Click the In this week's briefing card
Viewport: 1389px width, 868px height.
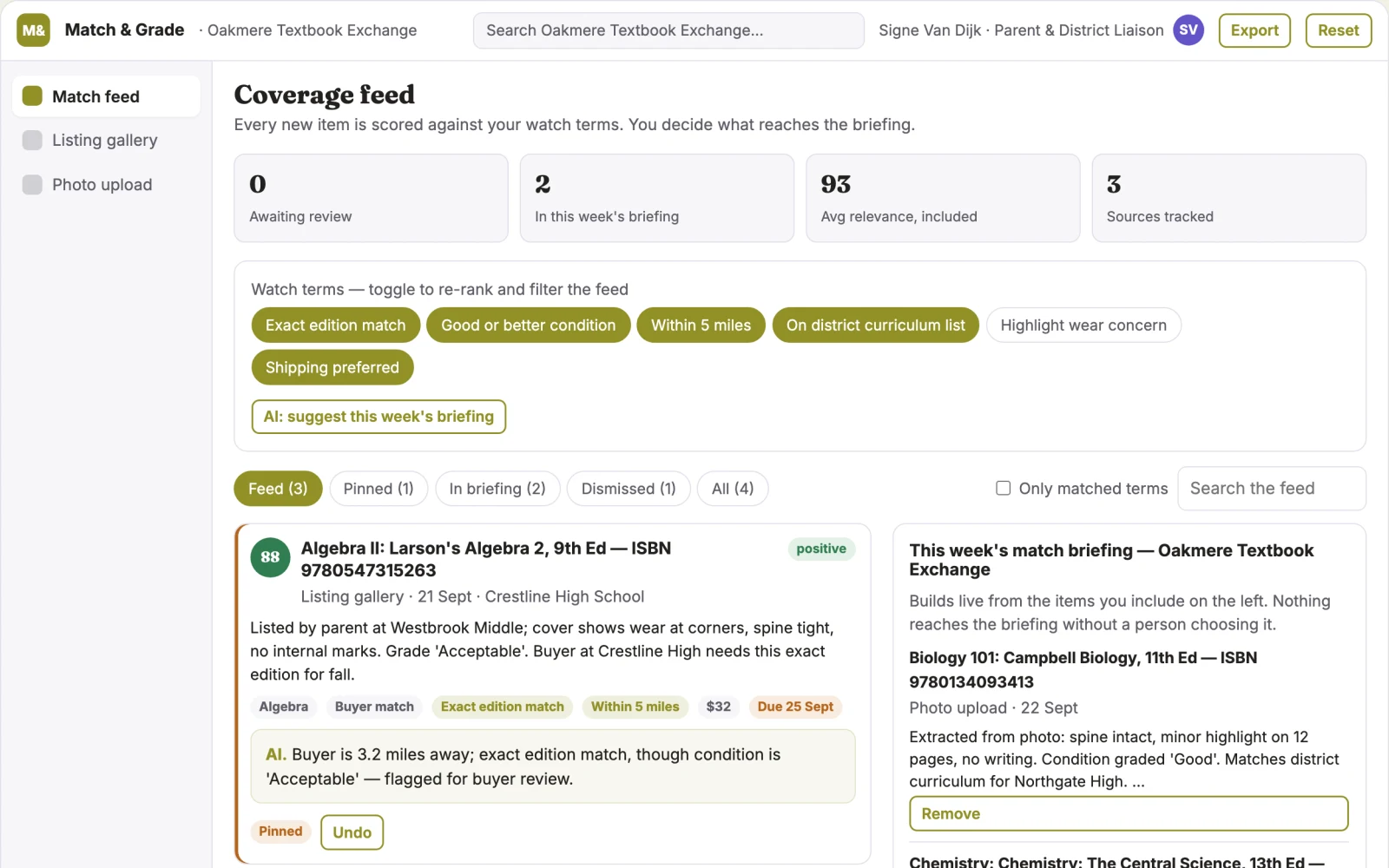[x=657, y=198]
